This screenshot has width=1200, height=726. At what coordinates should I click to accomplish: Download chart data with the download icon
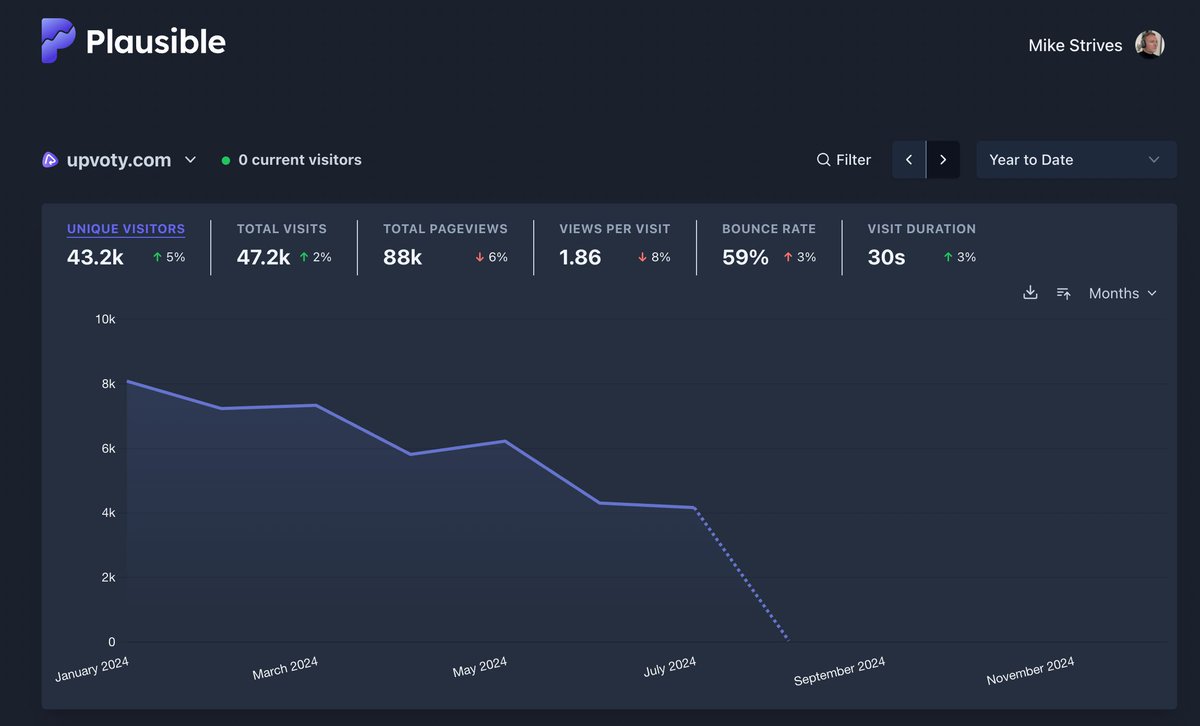point(1030,293)
